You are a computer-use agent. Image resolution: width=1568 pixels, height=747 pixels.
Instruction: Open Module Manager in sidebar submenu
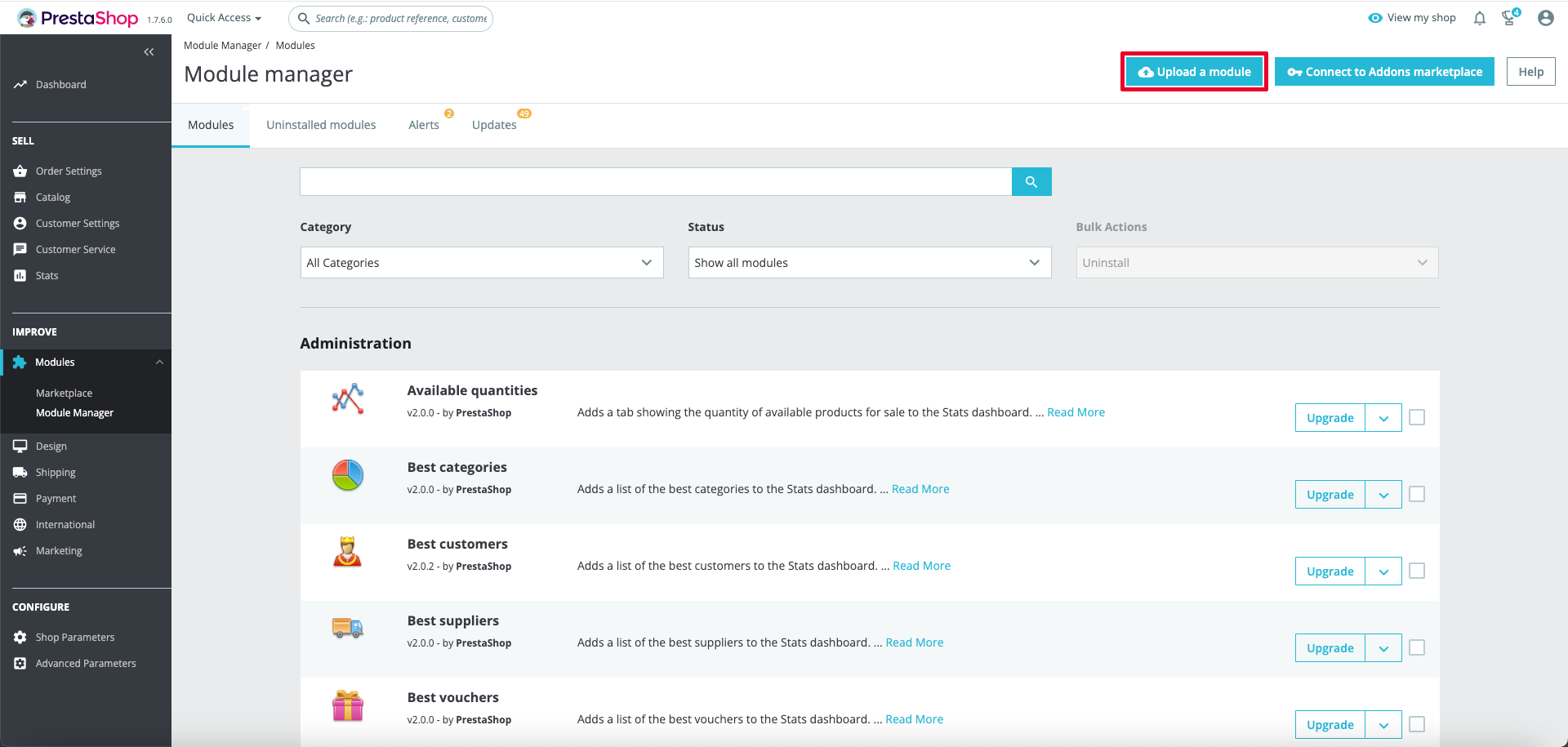tap(74, 413)
